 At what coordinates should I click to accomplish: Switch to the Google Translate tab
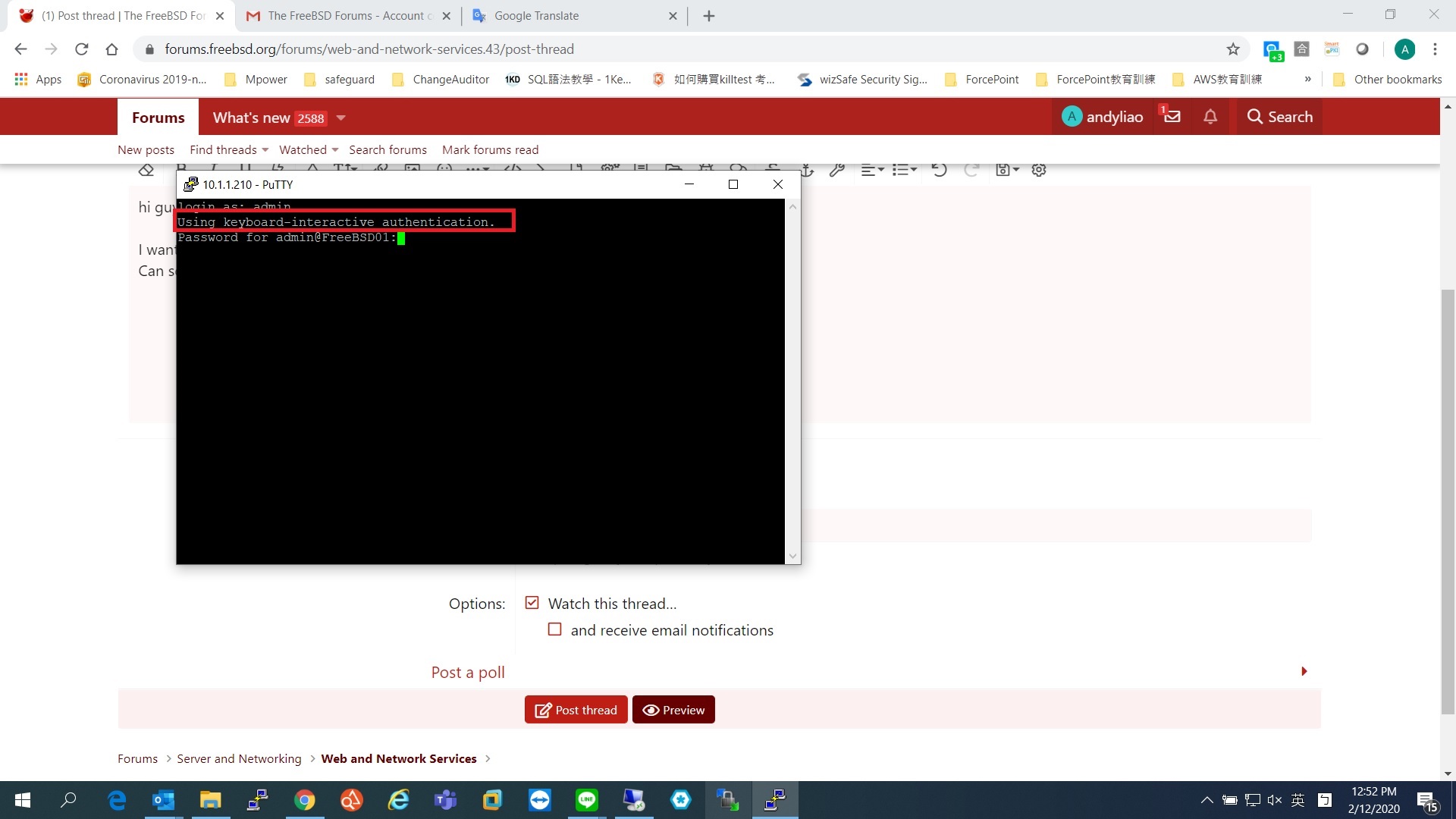tap(536, 16)
